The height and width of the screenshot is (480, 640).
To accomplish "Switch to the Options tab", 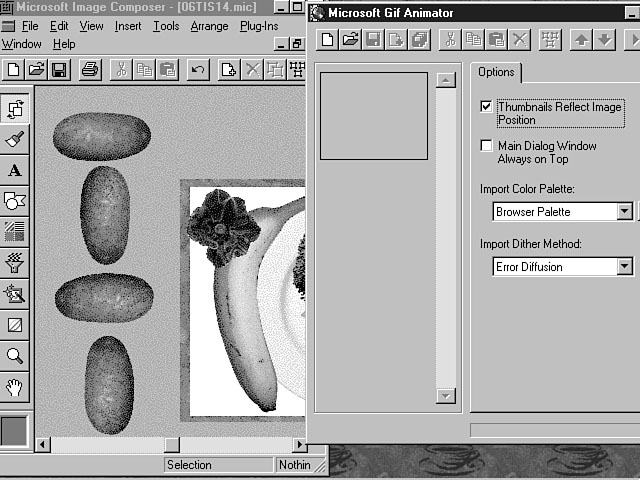I will click(x=496, y=72).
